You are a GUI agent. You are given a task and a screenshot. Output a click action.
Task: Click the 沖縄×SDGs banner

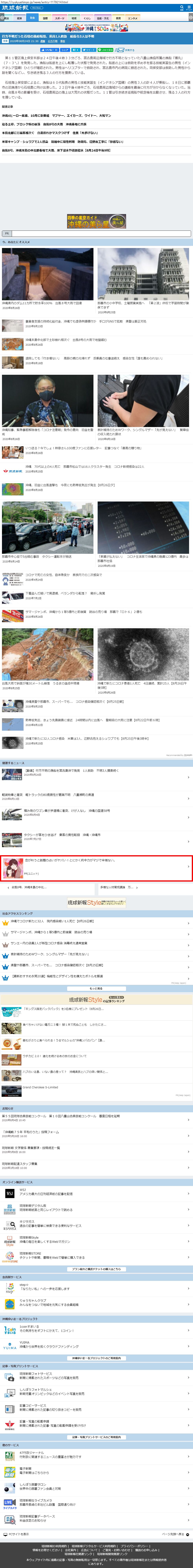tap(96, 28)
